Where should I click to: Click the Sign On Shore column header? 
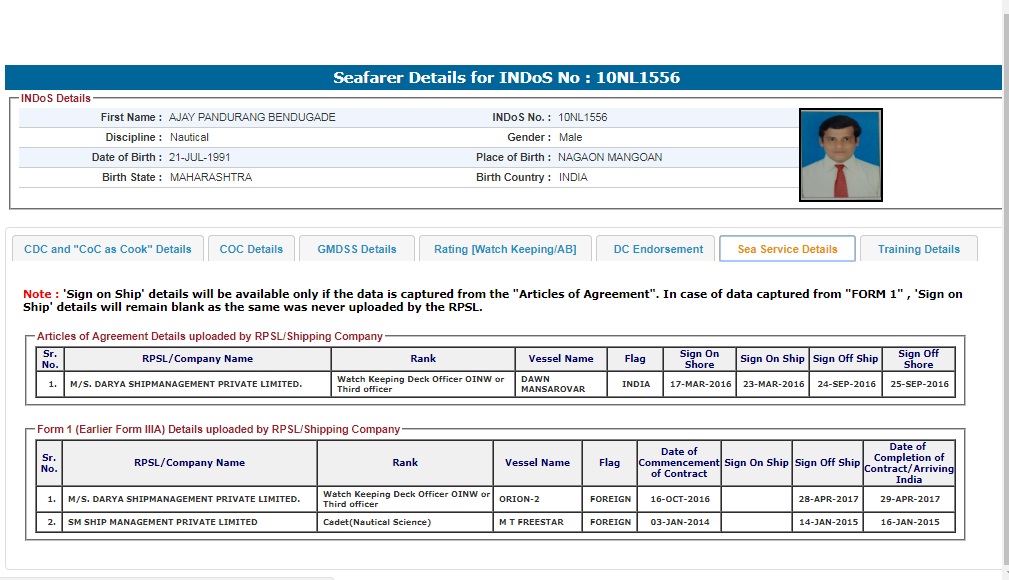coord(699,359)
